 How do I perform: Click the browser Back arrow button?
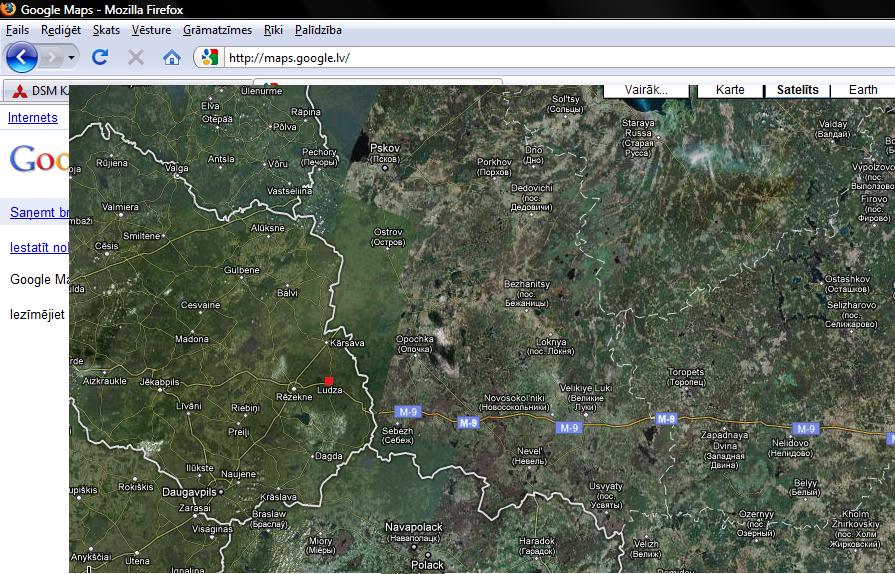pos(21,57)
